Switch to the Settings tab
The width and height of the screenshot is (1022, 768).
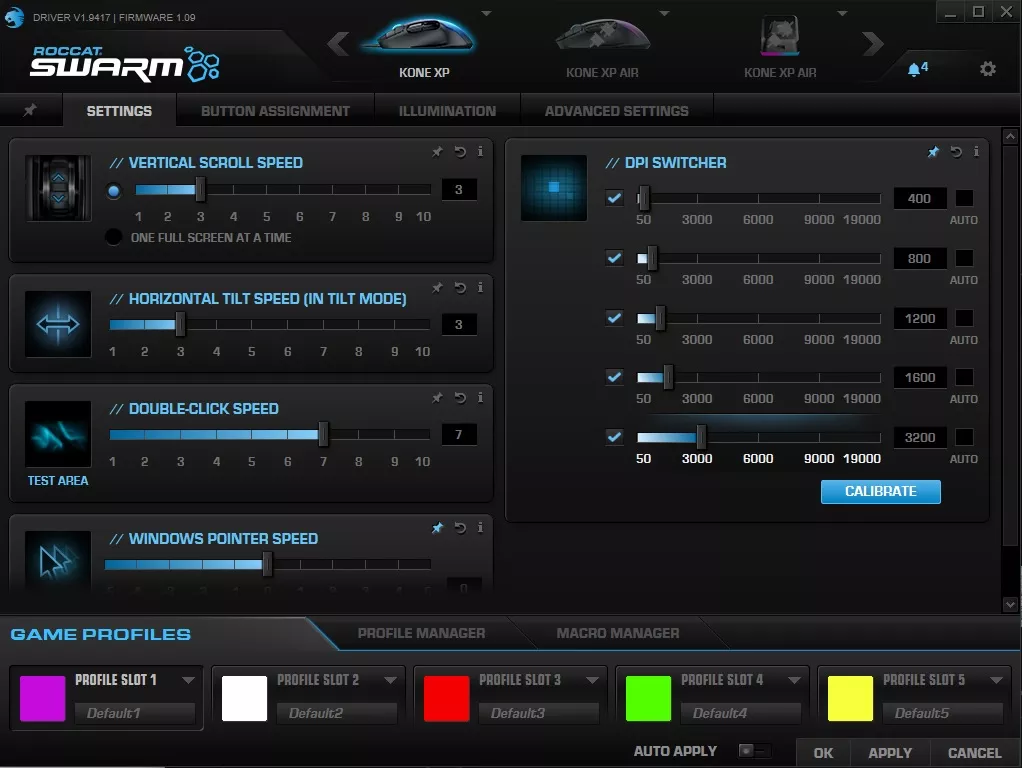[x=119, y=111]
